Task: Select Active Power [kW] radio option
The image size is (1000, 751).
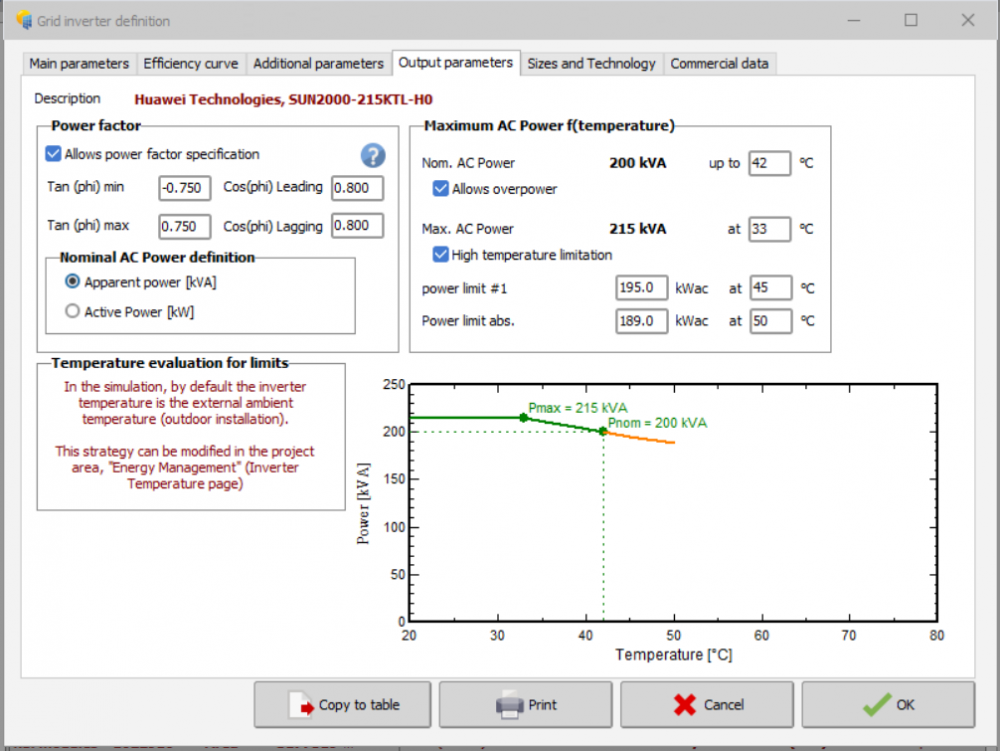Action: pyautogui.click(x=72, y=311)
